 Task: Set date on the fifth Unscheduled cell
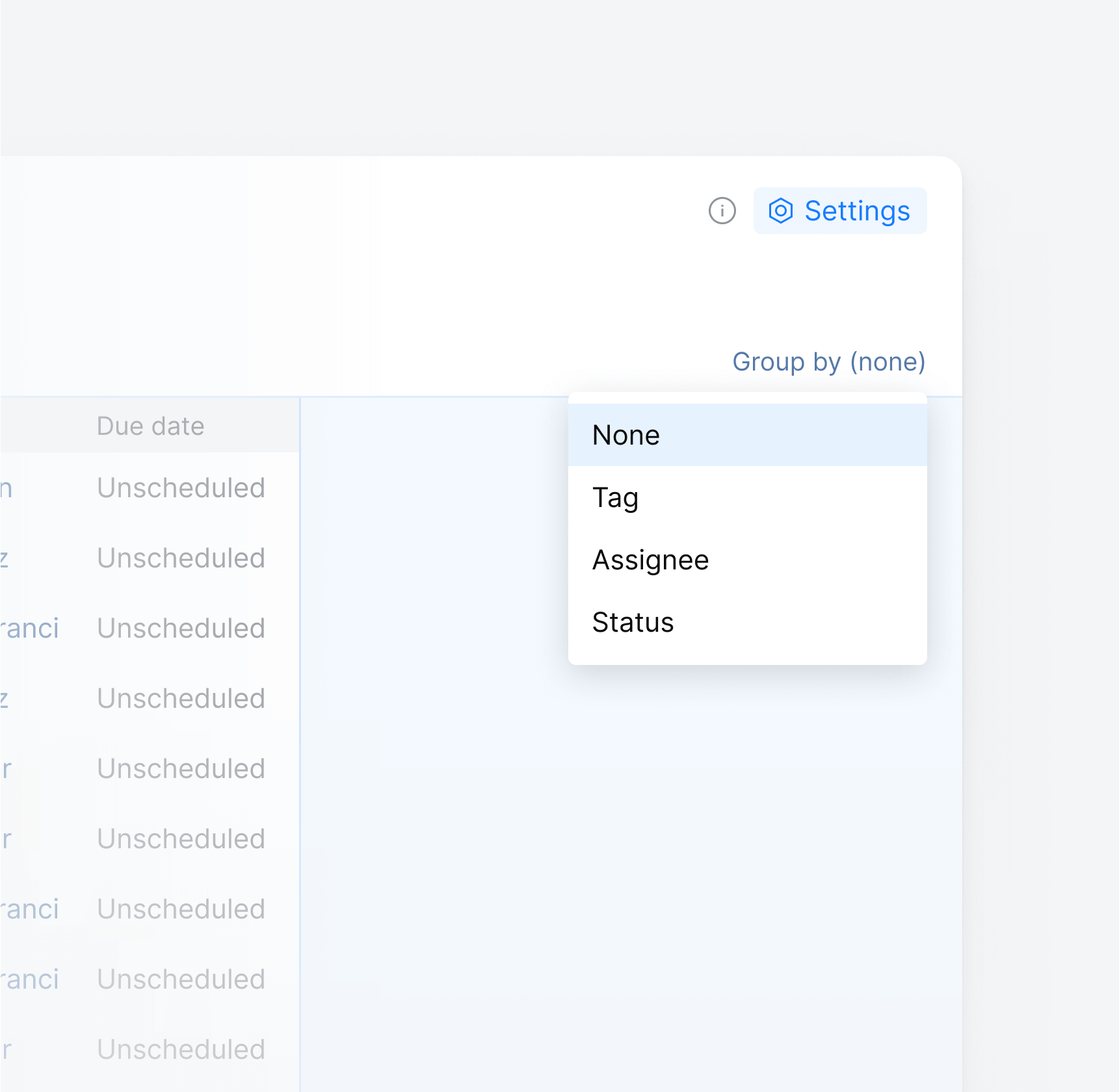point(181,769)
